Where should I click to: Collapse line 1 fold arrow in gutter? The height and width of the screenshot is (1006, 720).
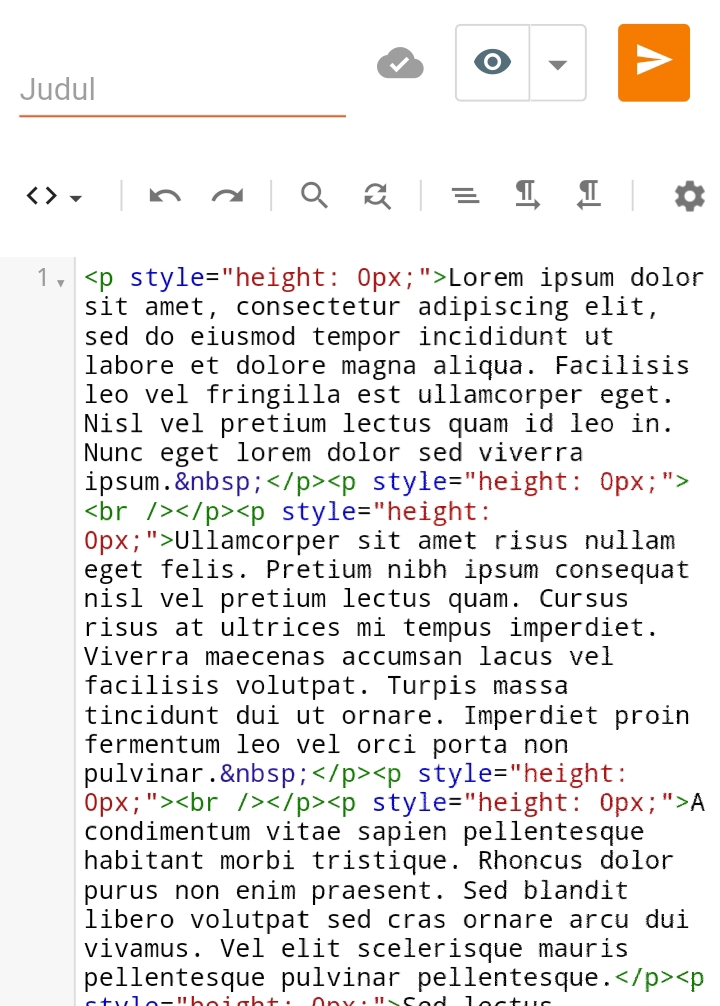60,283
